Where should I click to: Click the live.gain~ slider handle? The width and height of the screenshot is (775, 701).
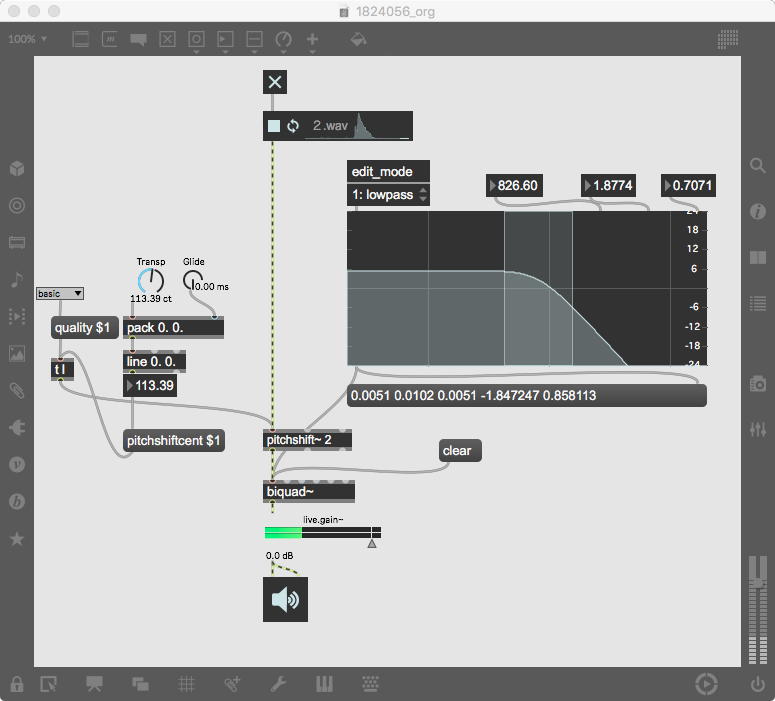pyautogui.click(x=372, y=543)
